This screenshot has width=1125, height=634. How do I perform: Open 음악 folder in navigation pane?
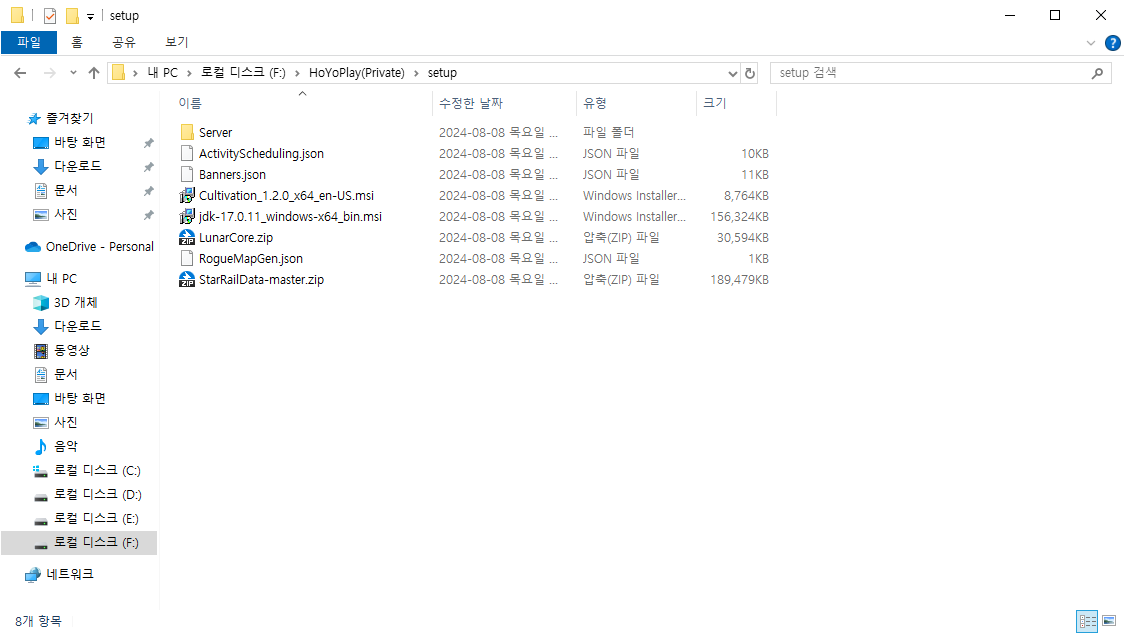56,446
